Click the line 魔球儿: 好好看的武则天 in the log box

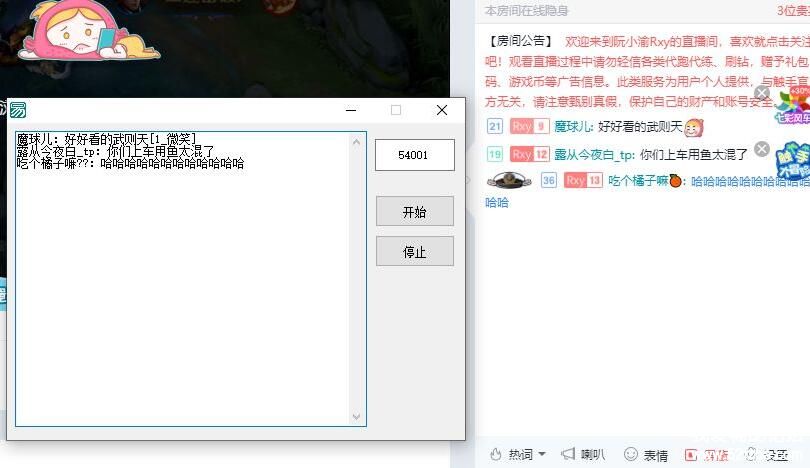click(106, 139)
